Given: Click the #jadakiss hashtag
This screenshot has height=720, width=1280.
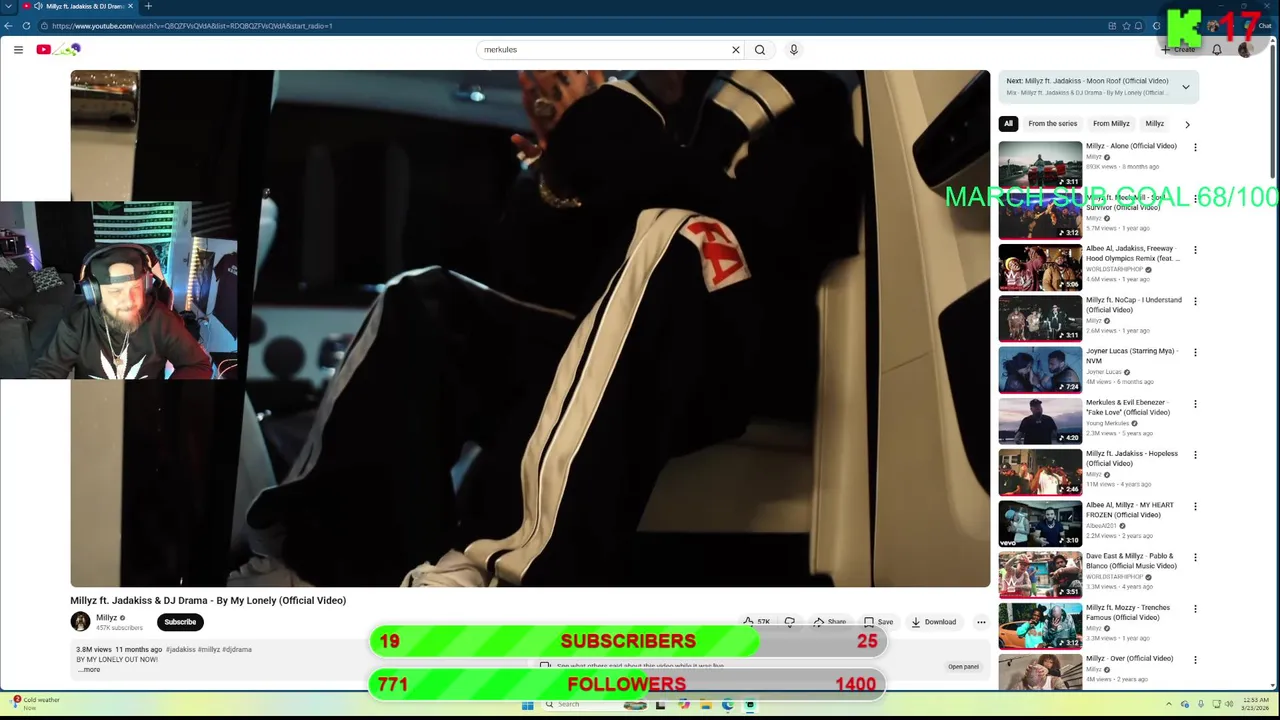Looking at the screenshot, I should pos(180,649).
